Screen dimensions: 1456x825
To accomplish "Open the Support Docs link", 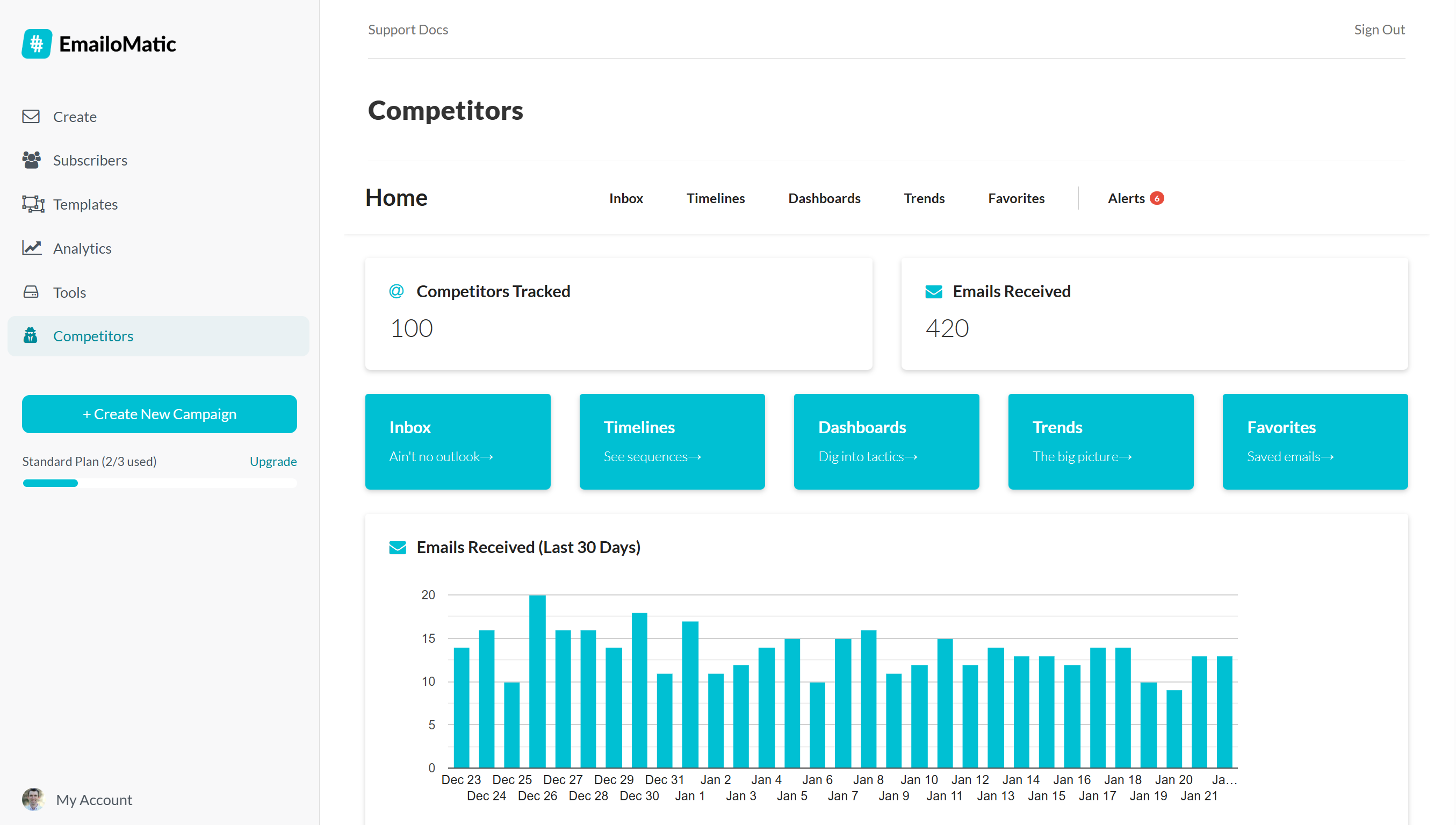I will (408, 30).
